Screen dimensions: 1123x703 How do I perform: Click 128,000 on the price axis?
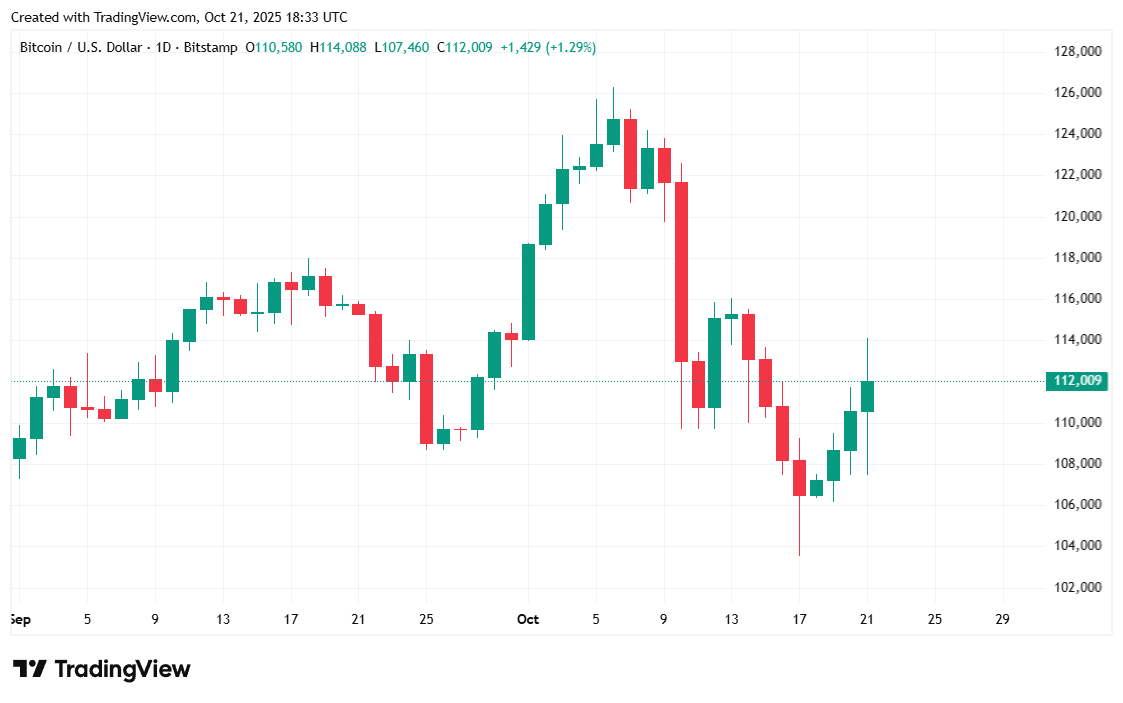point(1078,51)
